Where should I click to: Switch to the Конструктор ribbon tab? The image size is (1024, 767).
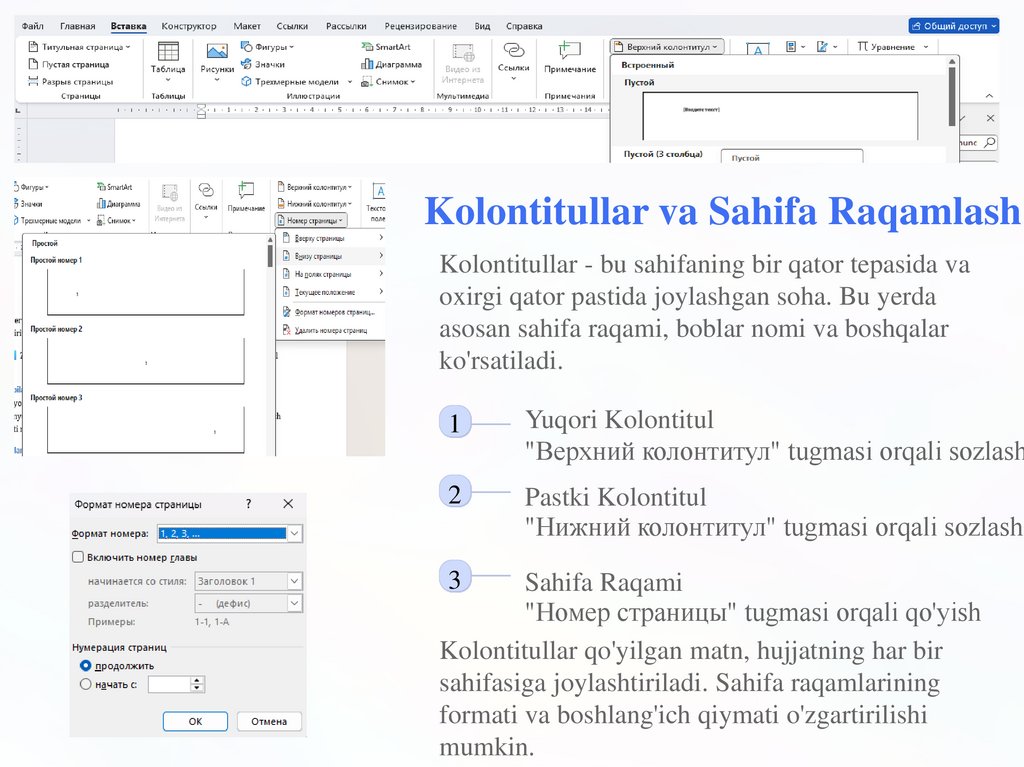(x=189, y=26)
